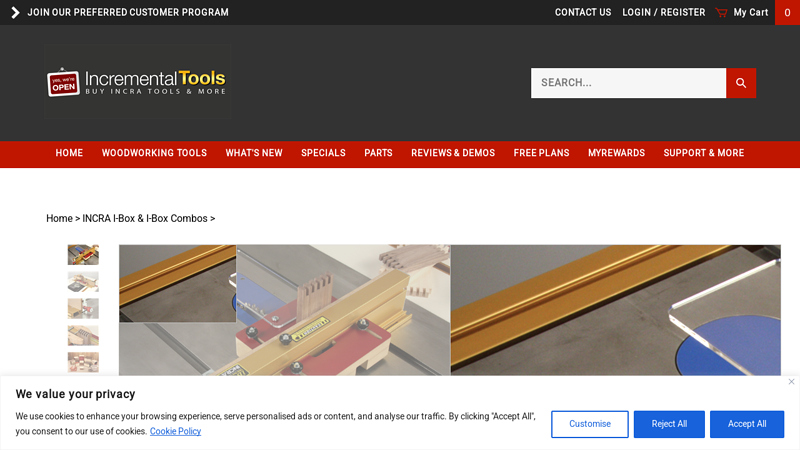Open the Woodworking Tools menu
The width and height of the screenshot is (800, 450).
point(154,153)
